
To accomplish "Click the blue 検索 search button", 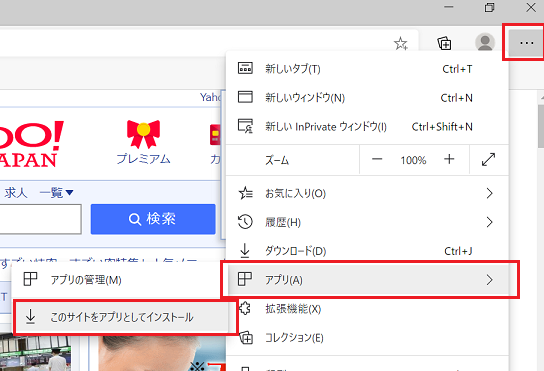I will click(153, 219).
